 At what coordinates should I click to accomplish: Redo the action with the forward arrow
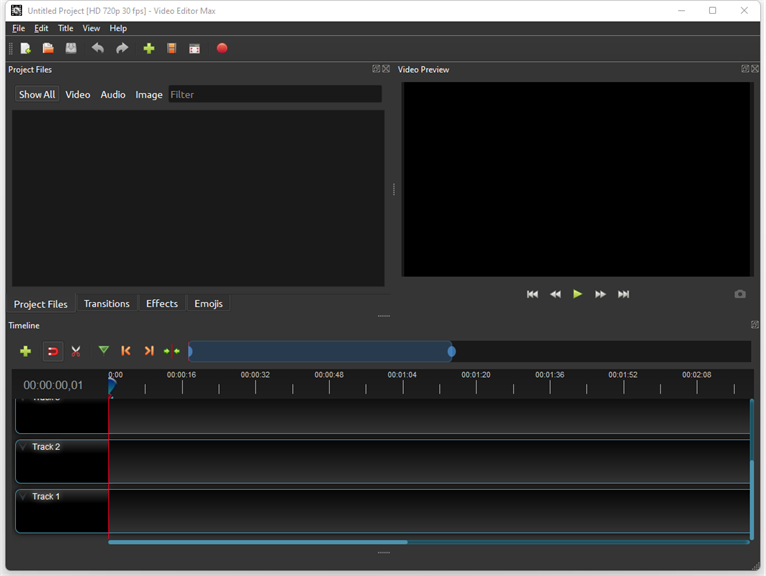[122, 48]
